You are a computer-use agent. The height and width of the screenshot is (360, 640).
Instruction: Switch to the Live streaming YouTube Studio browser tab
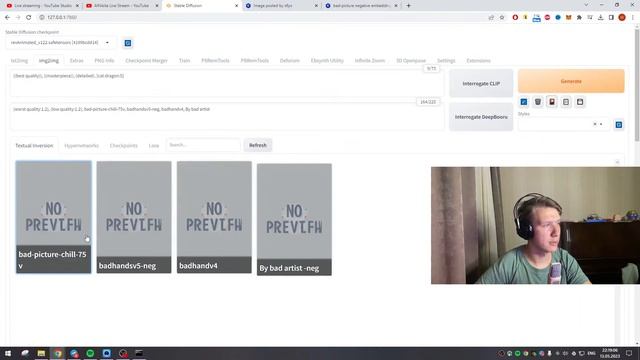tap(42, 6)
